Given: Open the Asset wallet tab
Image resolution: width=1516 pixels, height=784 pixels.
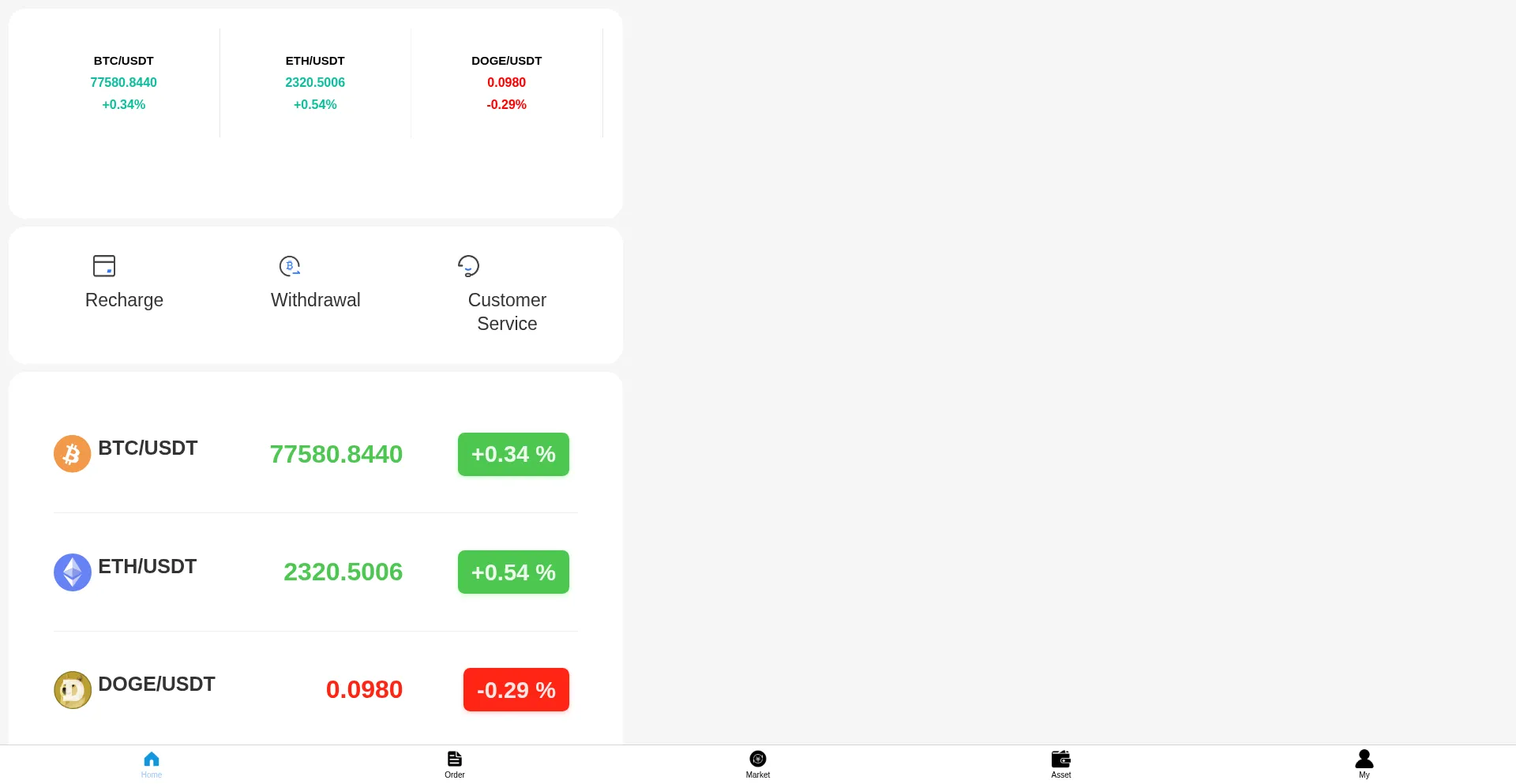Looking at the screenshot, I should coord(1061,764).
